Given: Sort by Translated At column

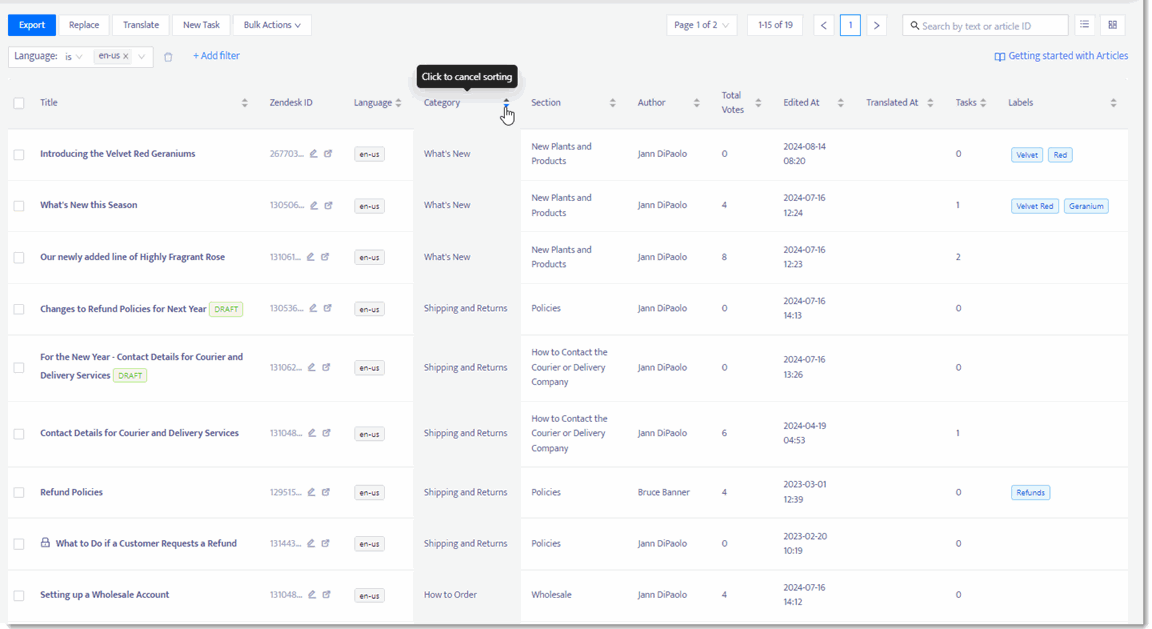Looking at the screenshot, I should click(x=930, y=103).
